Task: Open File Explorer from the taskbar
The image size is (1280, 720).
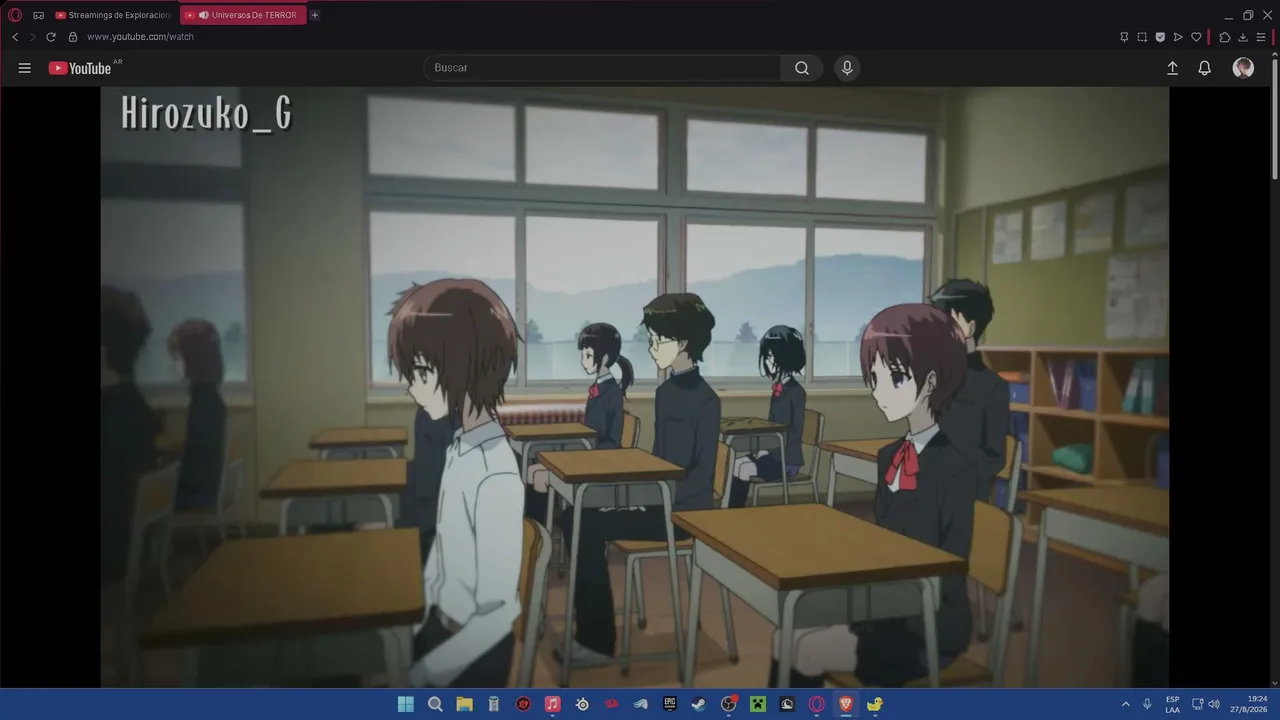Action: point(465,704)
